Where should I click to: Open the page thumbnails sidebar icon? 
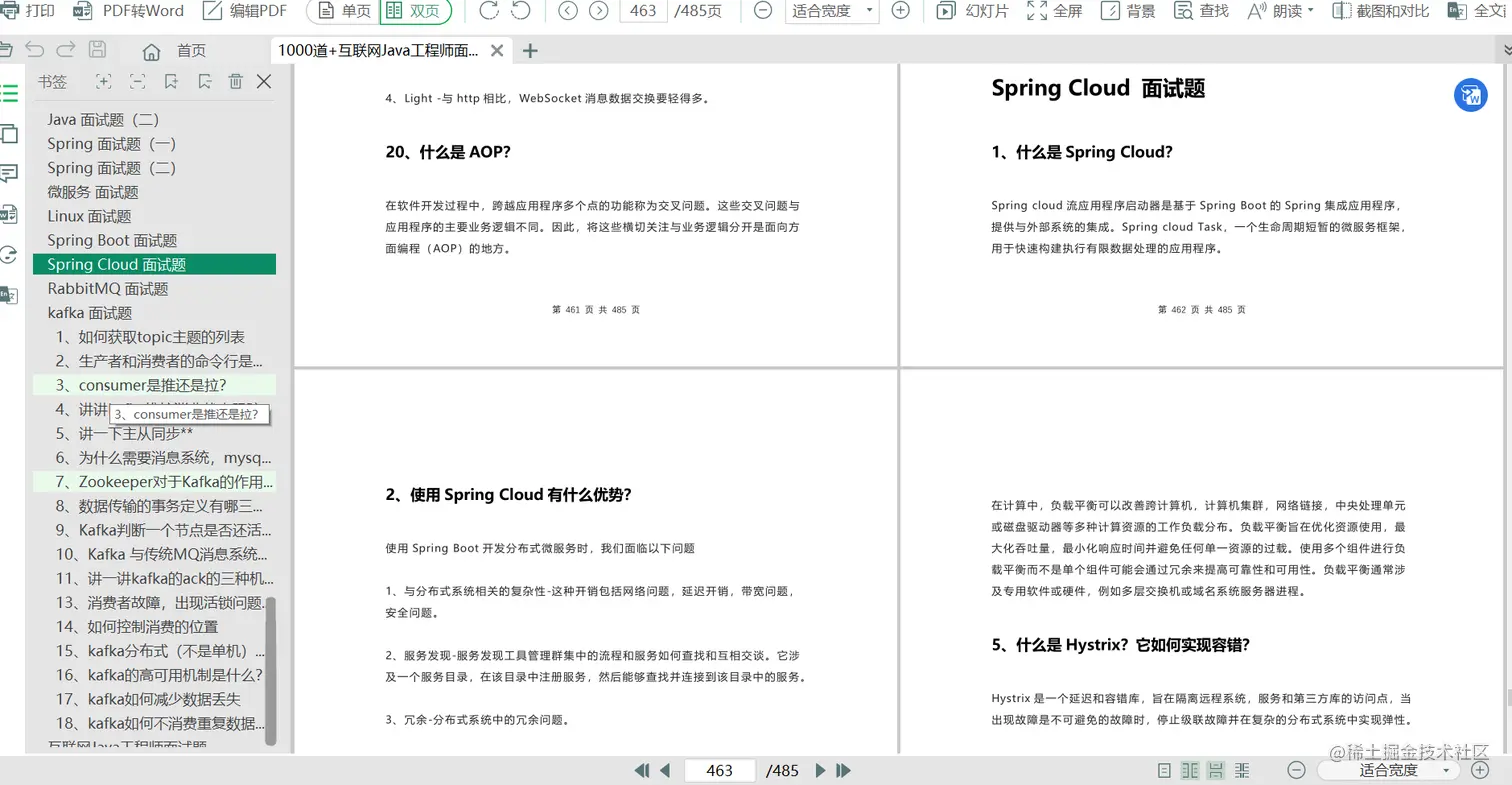click(9, 134)
